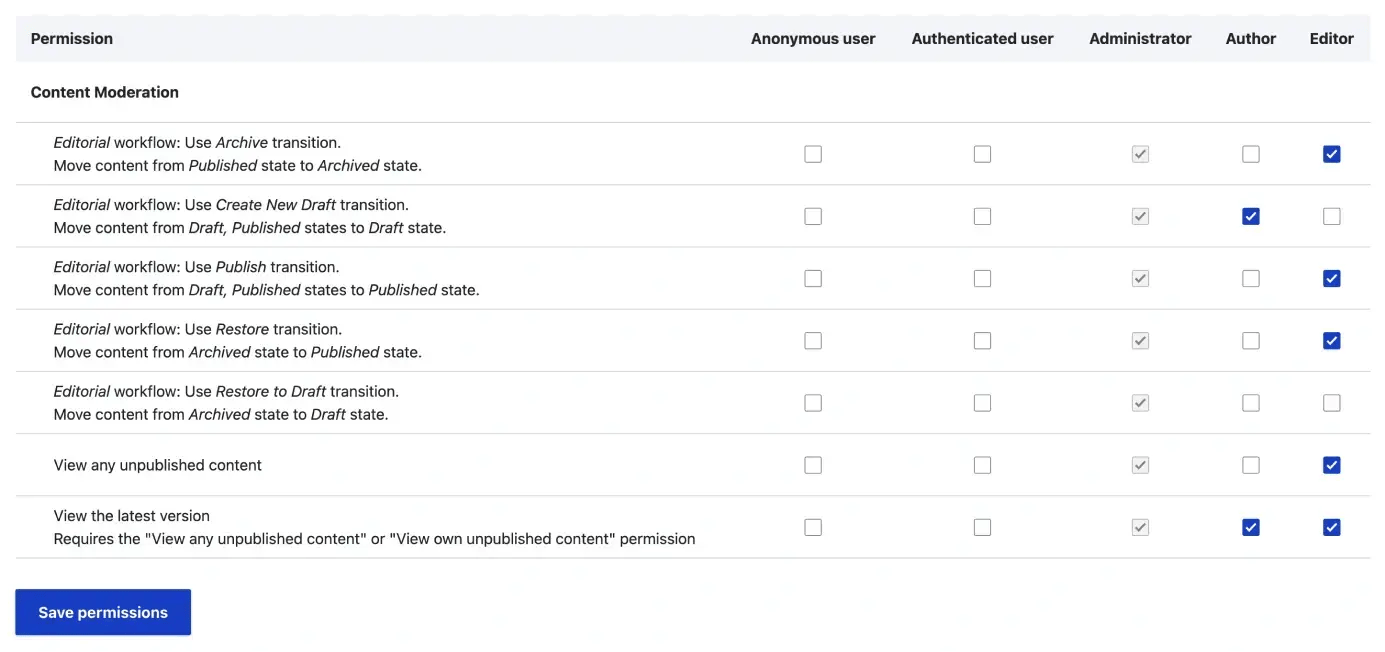Check Authenticated user for Create New Draft transition

[982, 216]
